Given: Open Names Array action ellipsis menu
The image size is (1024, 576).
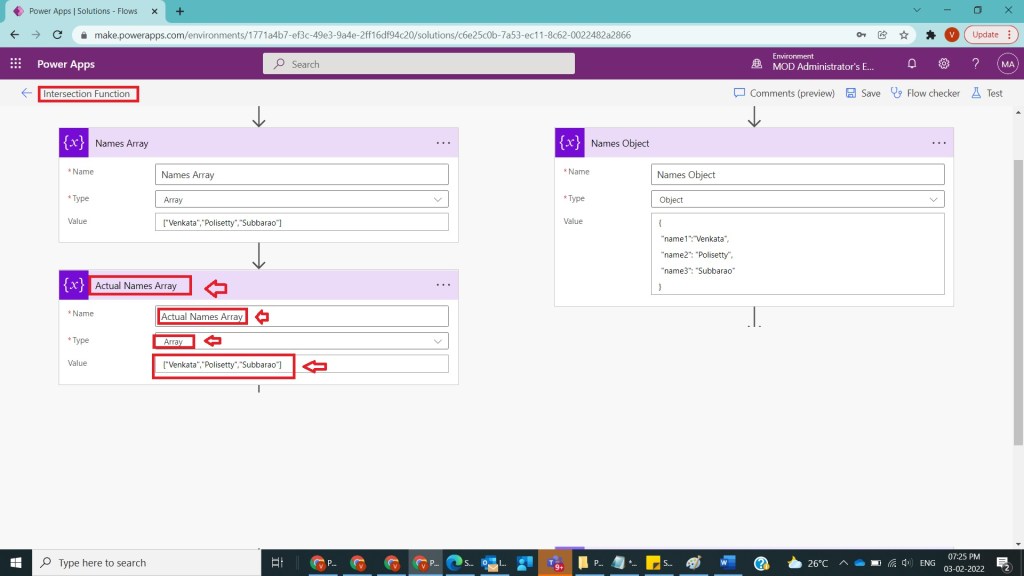Looking at the screenshot, I should point(443,143).
